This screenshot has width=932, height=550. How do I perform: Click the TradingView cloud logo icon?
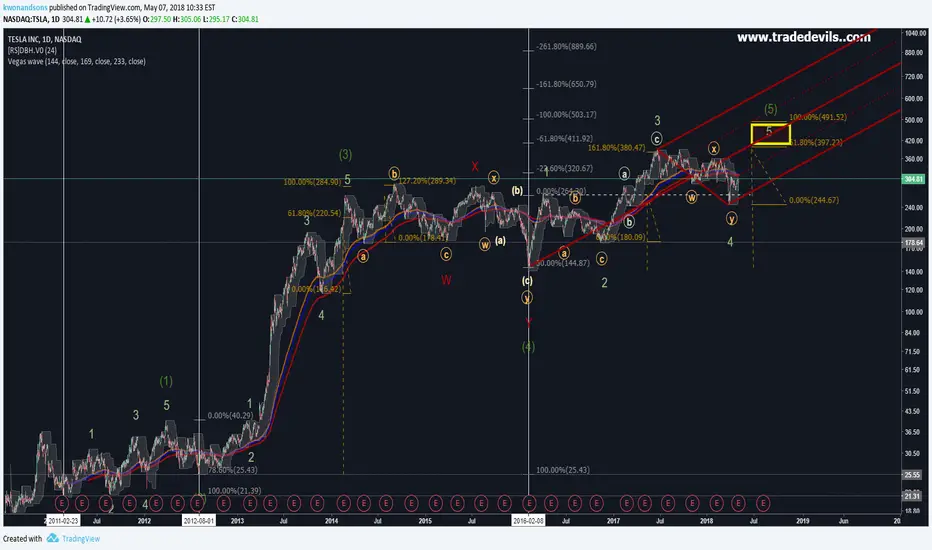(x=53, y=538)
